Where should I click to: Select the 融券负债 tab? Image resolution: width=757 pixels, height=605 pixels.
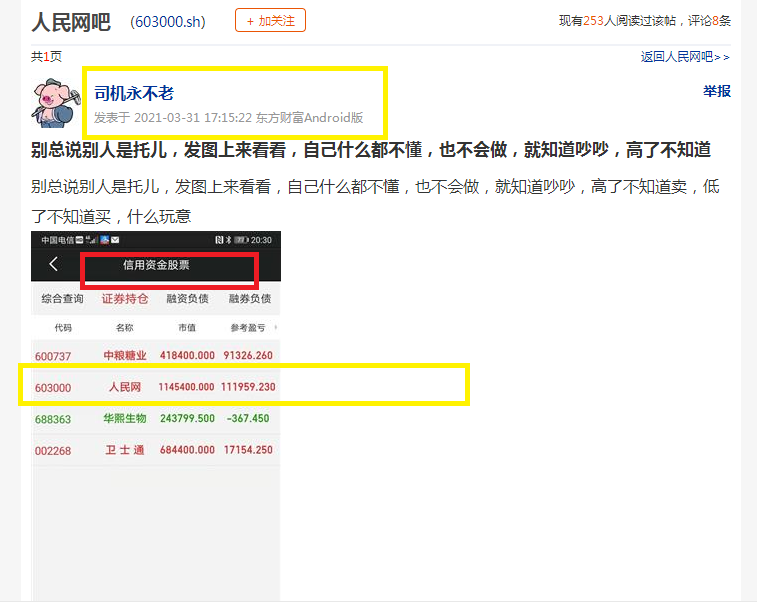click(250, 299)
